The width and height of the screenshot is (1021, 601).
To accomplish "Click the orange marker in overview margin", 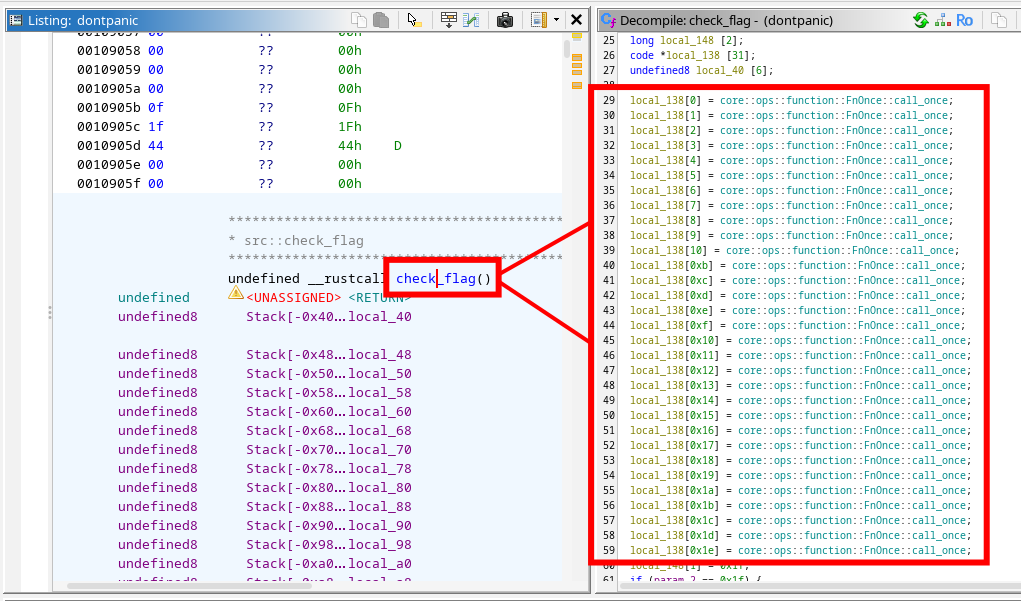I will click(x=577, y=58).
